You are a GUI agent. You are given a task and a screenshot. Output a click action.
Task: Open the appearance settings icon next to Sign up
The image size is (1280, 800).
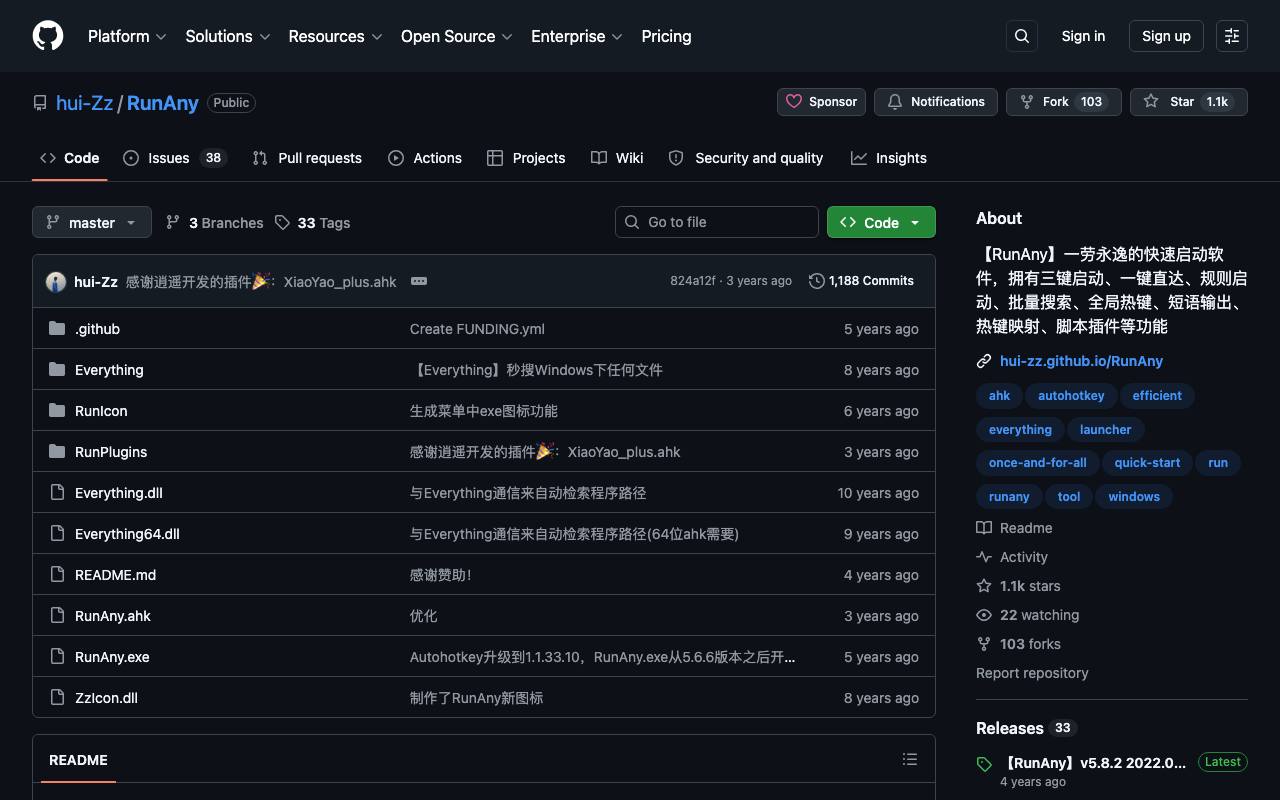tap(1232, 36)
